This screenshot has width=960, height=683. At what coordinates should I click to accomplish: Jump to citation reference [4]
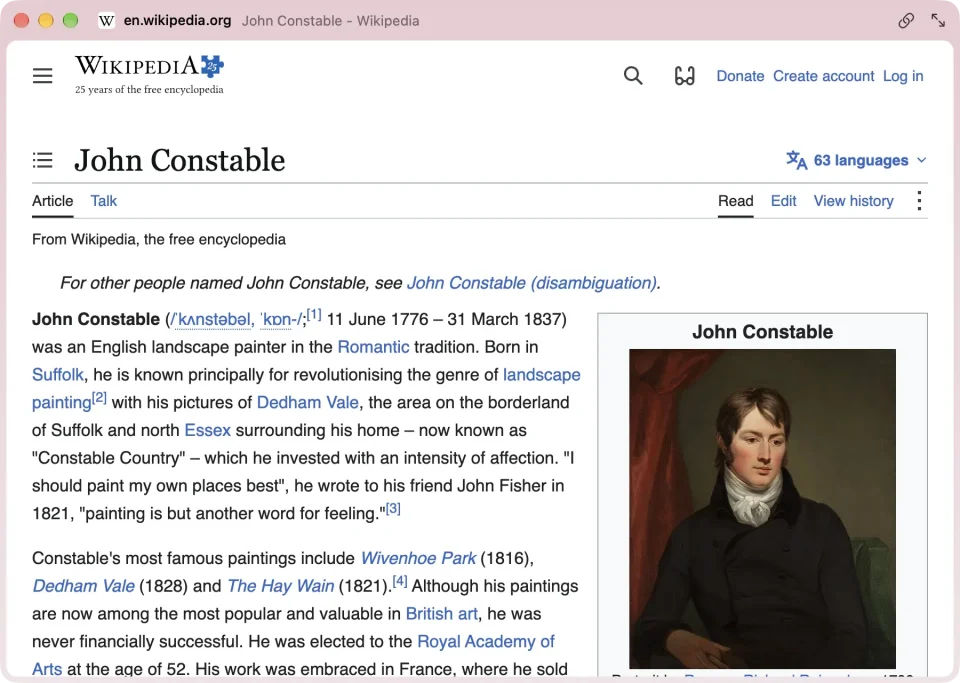(x=400, y=581)
